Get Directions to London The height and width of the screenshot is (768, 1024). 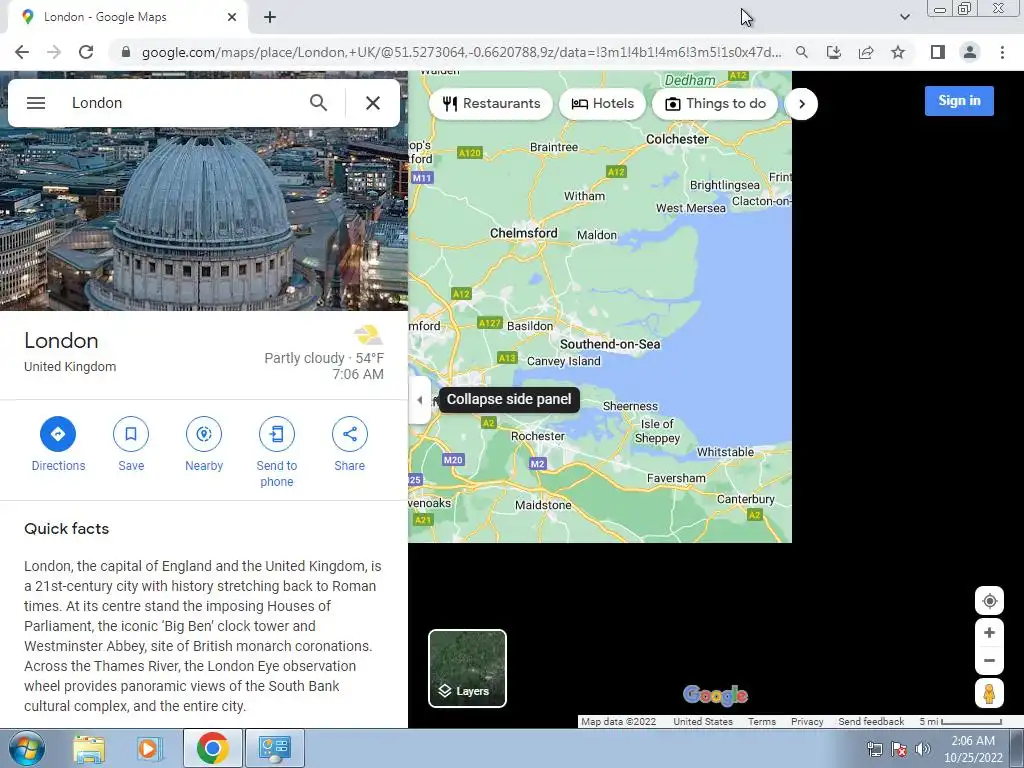pos(58,445)
